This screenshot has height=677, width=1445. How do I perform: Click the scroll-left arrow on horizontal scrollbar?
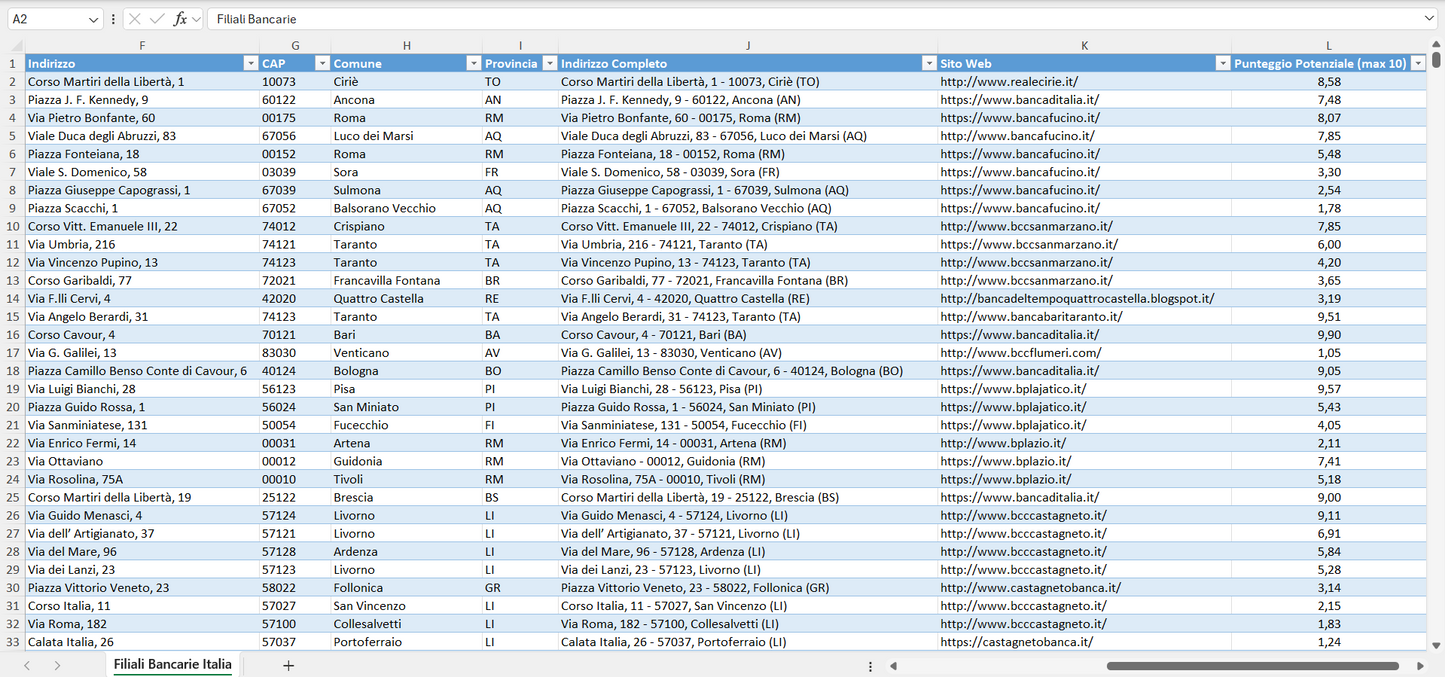click(893, 665)
